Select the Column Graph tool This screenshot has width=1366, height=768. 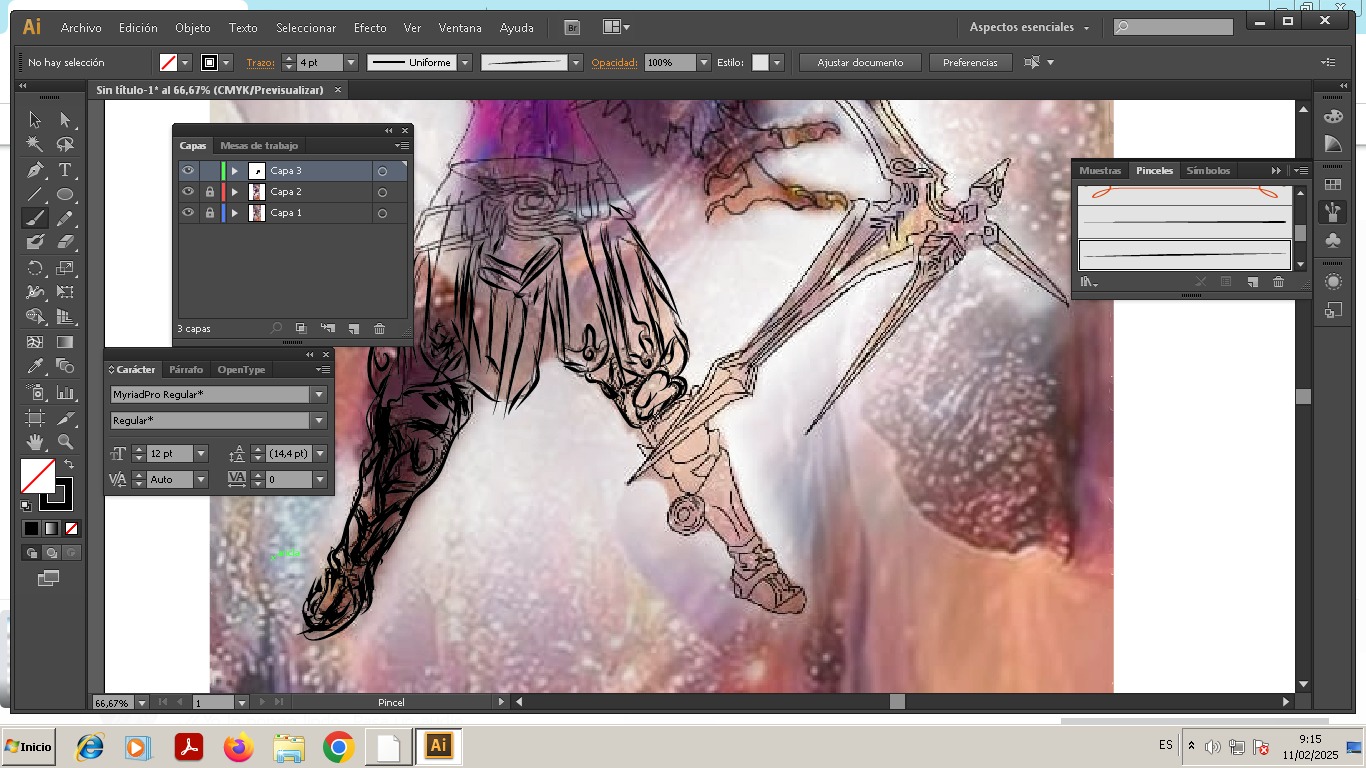pos(65,392)
